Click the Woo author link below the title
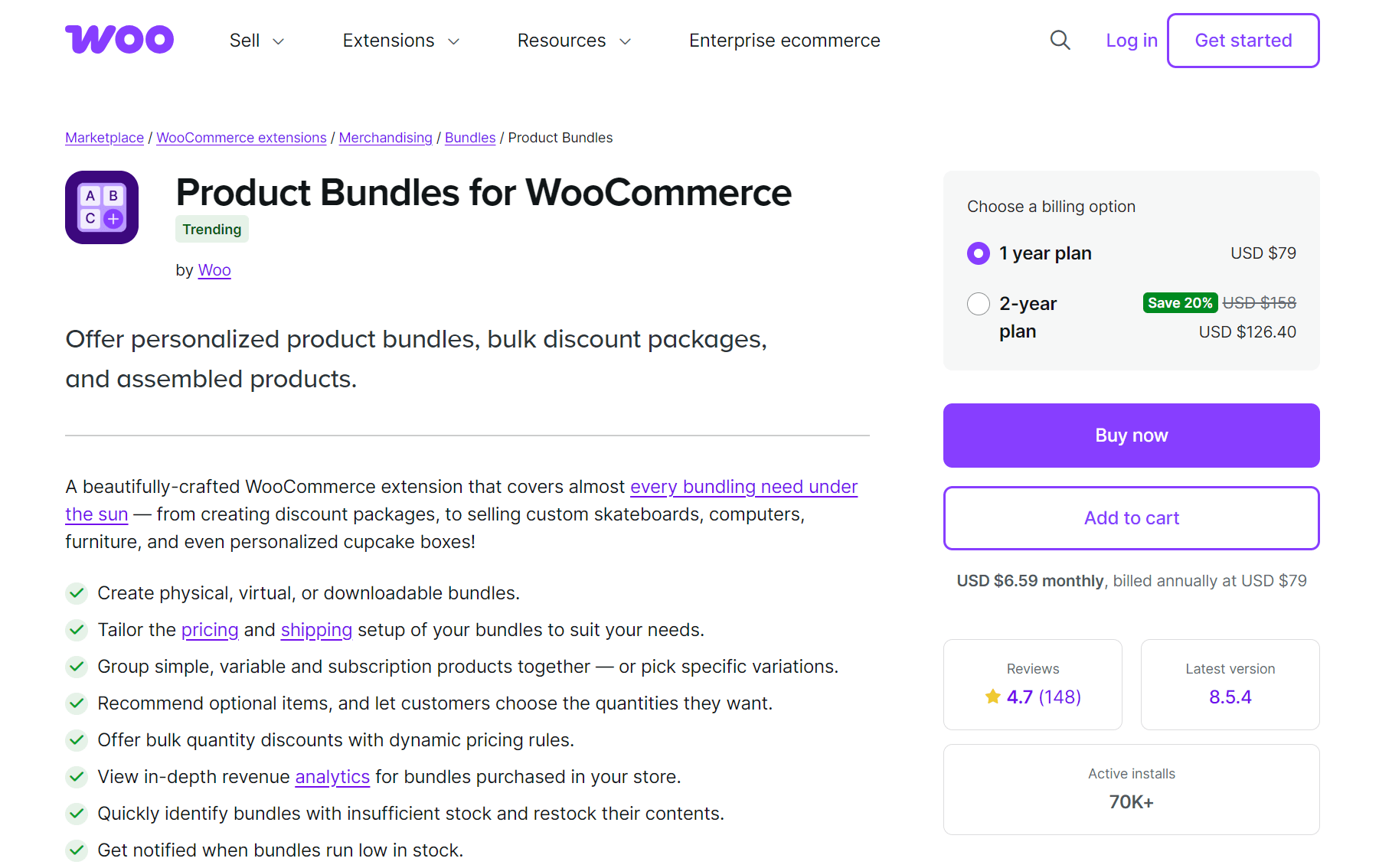 pos(214,269)
